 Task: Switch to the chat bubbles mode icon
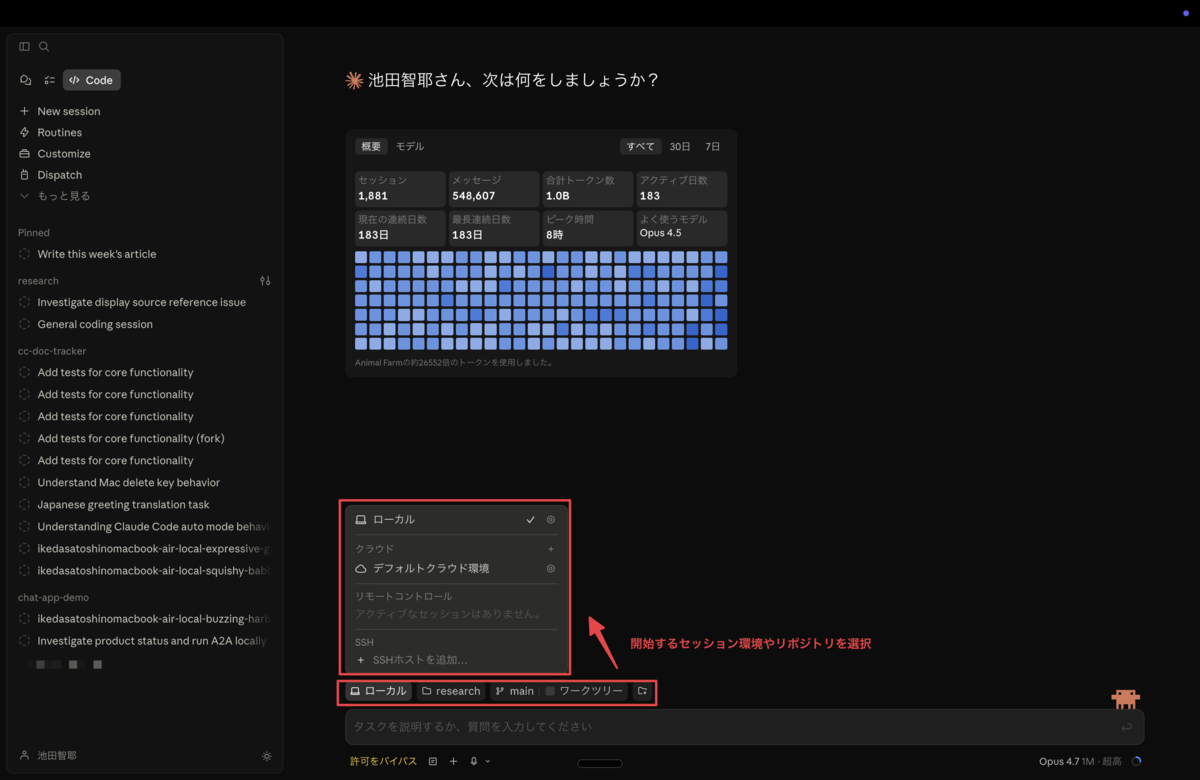[x=26, y=80]
